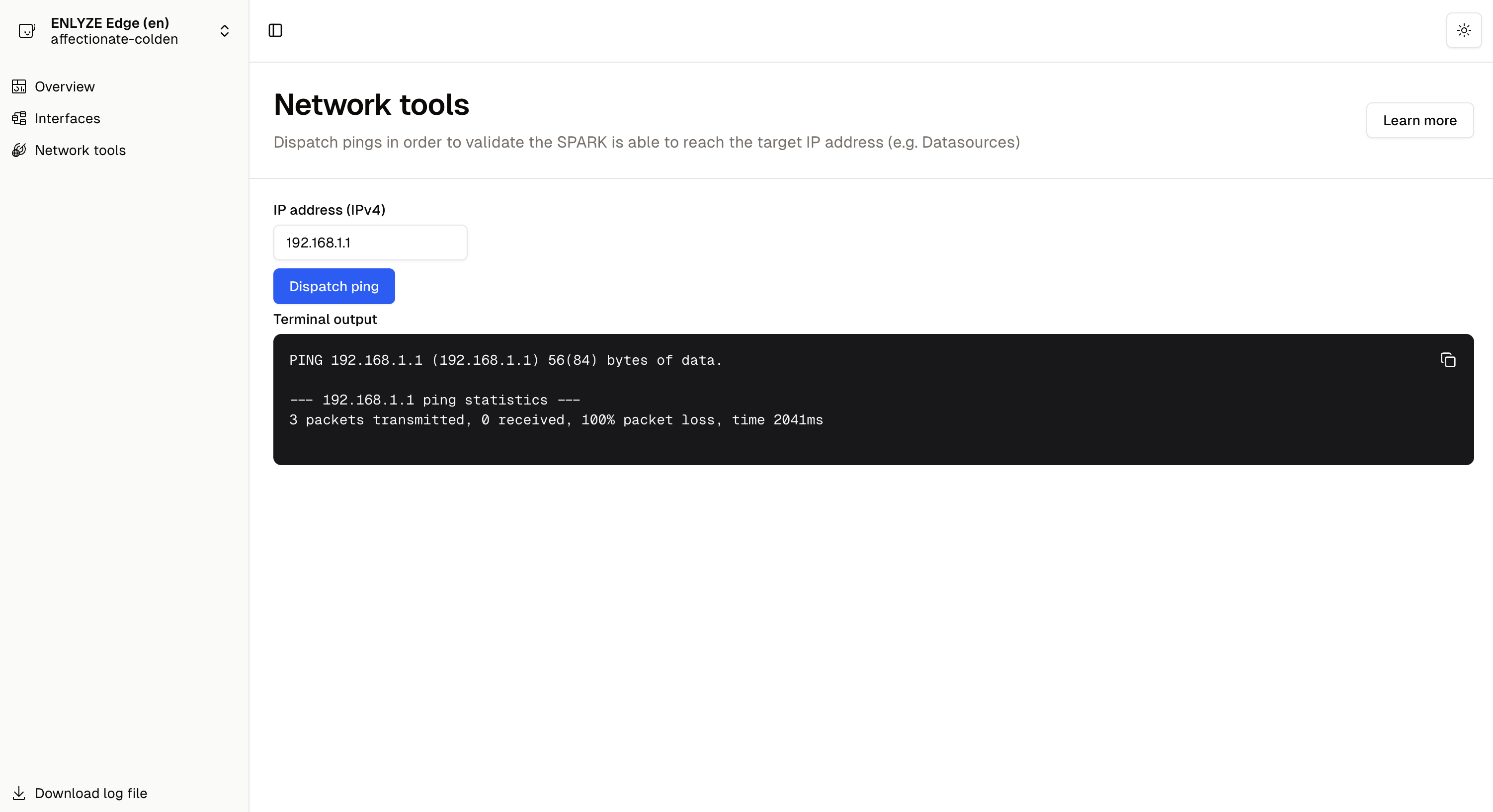Click the Interfaces sidebar icon
This screenshot has width=1493, height=812.
[19, 118]
